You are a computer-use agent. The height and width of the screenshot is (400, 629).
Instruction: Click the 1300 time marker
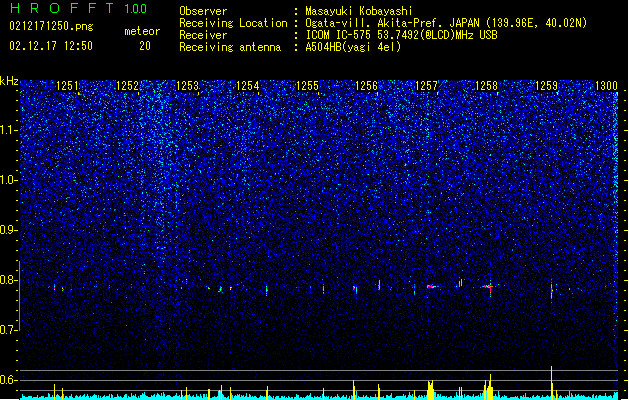[x=606, y=86]
